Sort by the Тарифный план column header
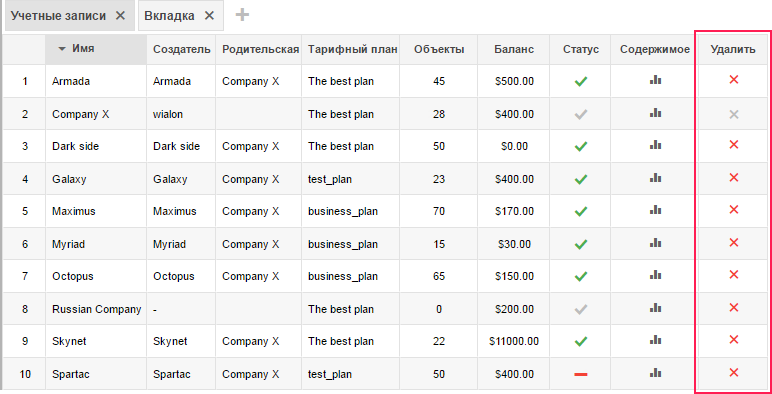Viewport: 772px width, 394px height. point(353,49)
